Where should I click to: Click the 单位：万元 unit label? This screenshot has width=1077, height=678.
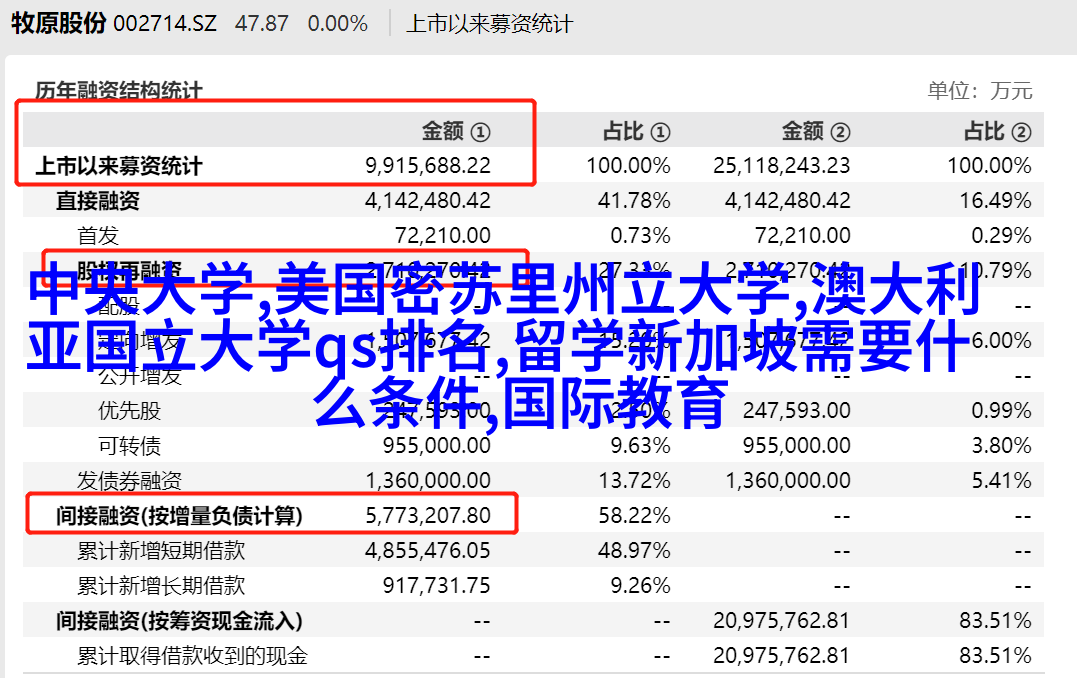click(x=980, y=91)
